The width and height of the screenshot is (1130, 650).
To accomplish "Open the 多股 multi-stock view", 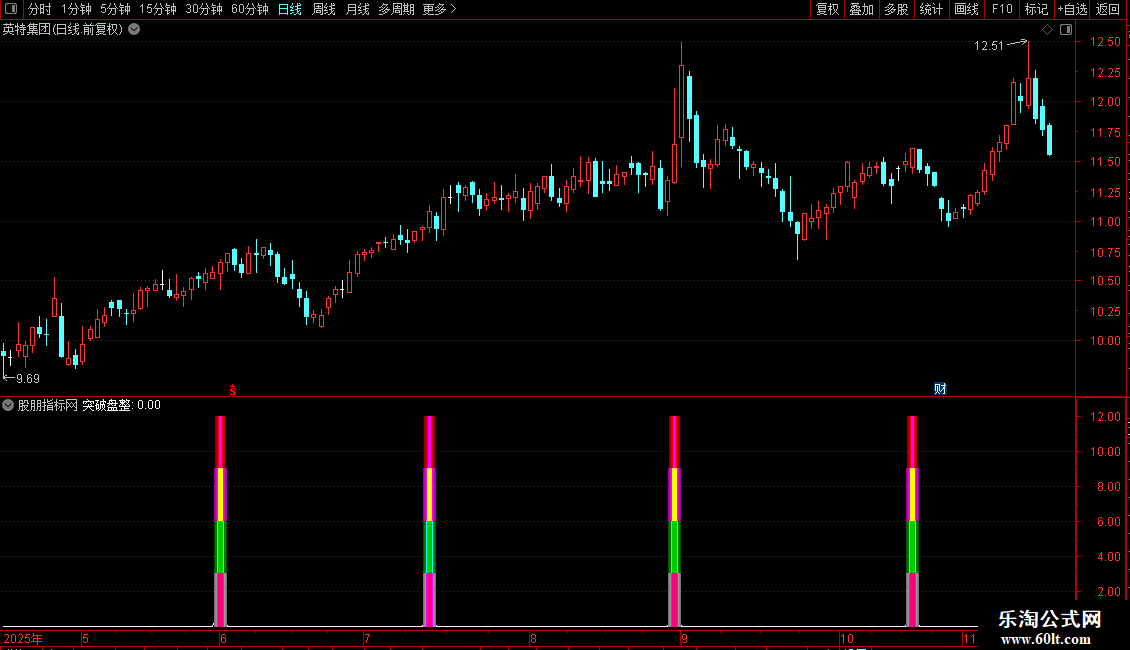I will 896,9.
